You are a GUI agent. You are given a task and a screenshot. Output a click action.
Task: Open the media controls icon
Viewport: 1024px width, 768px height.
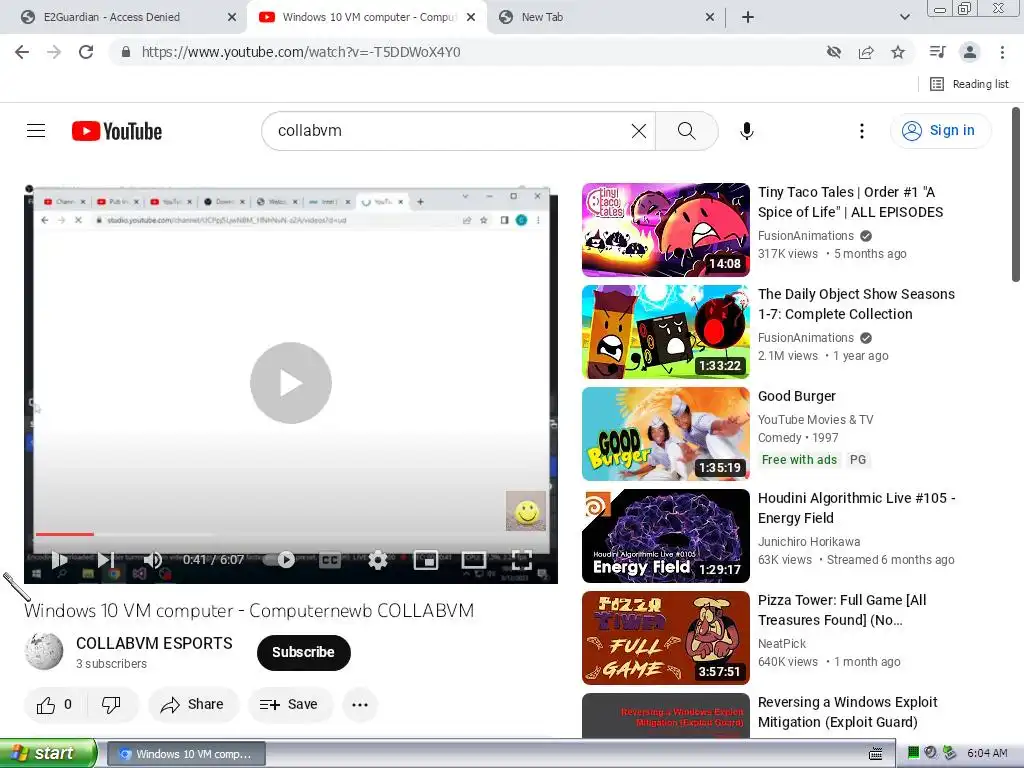tap(937, 52)
